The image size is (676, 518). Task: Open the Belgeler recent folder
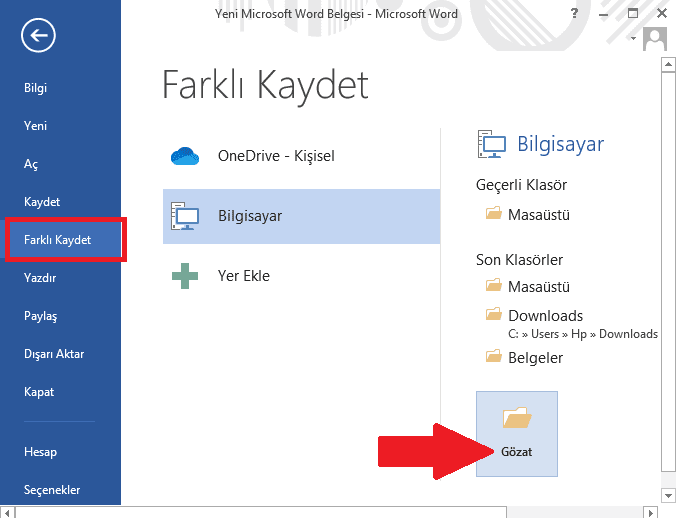pos(524,357)
